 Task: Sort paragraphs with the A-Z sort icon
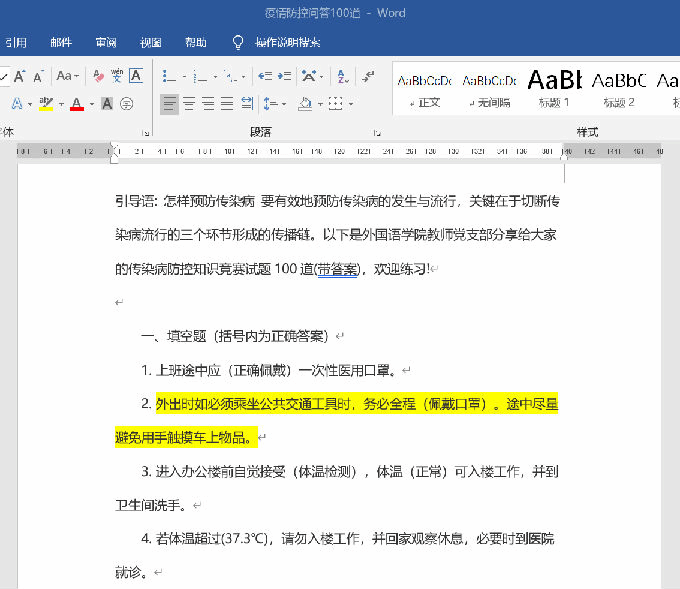tap(341, 76)
